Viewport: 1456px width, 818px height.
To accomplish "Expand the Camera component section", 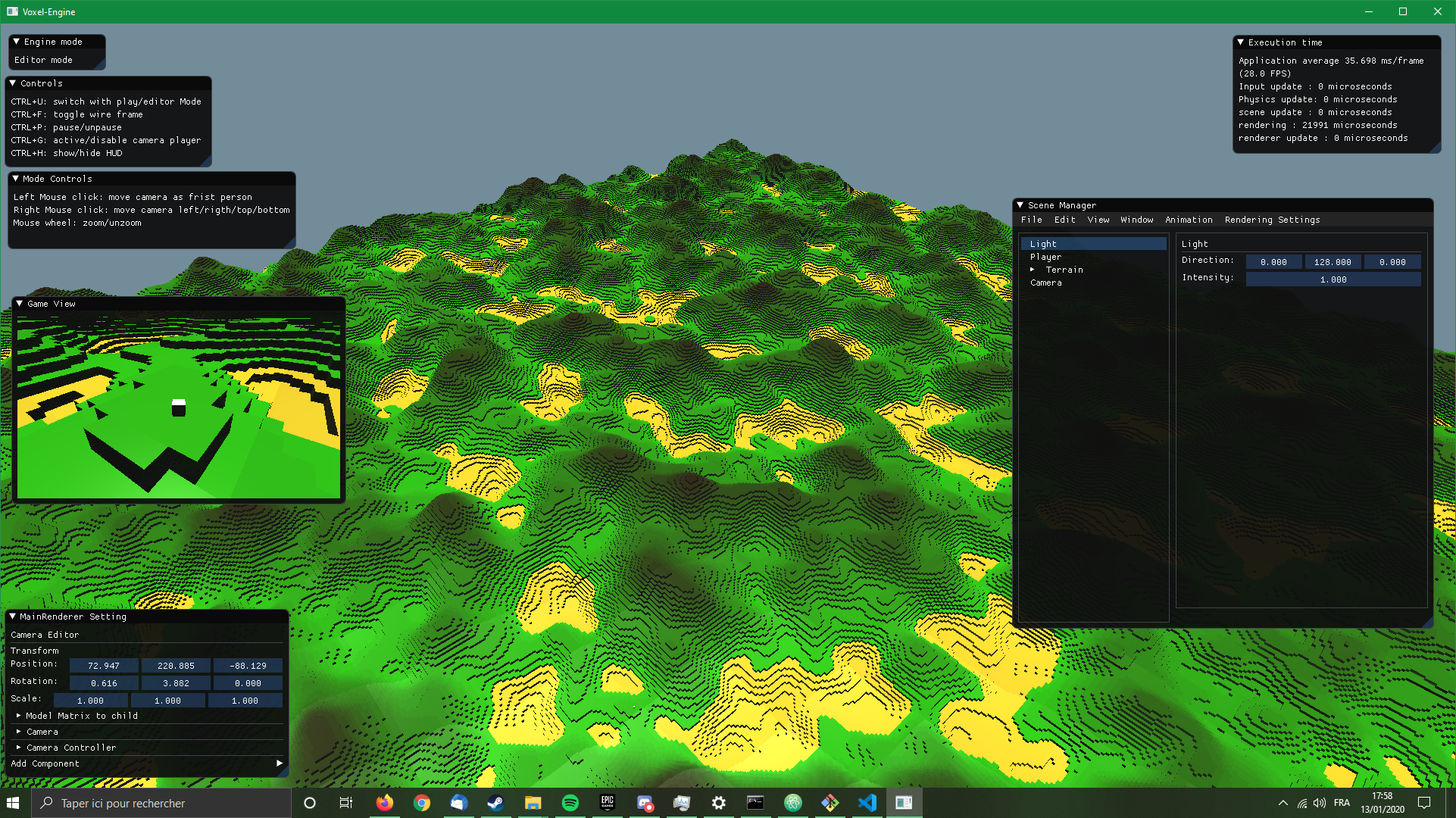I will (18, 732).
